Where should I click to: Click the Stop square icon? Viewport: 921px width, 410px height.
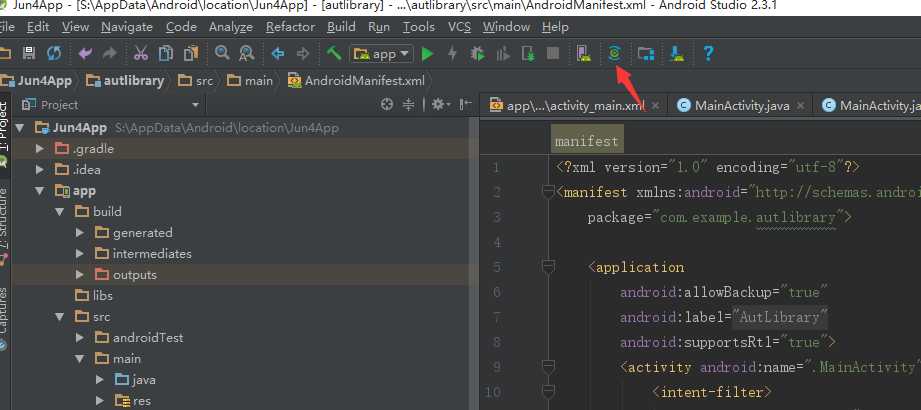click(x=553, y=55)
